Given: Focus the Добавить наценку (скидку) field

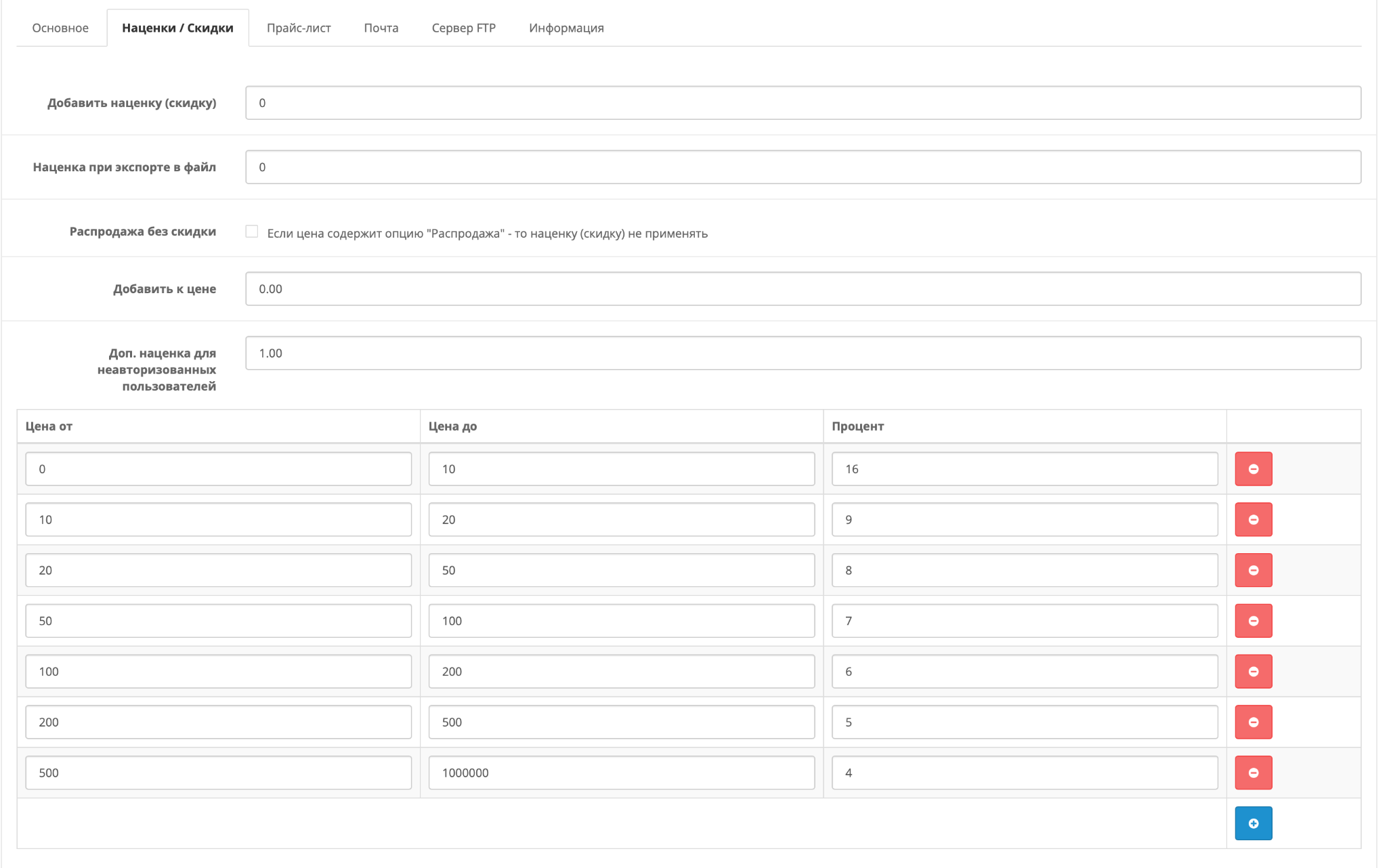Looking at the screenshot, I should coord(803,103).
